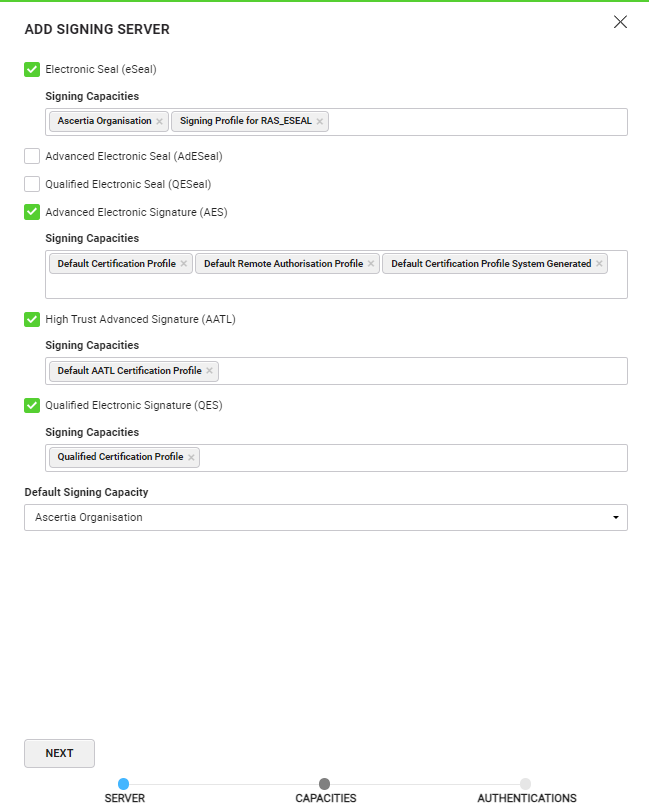
Task: Enable Advanced Electronic Seal (AdESeal)
Action: tap(32, 156)
